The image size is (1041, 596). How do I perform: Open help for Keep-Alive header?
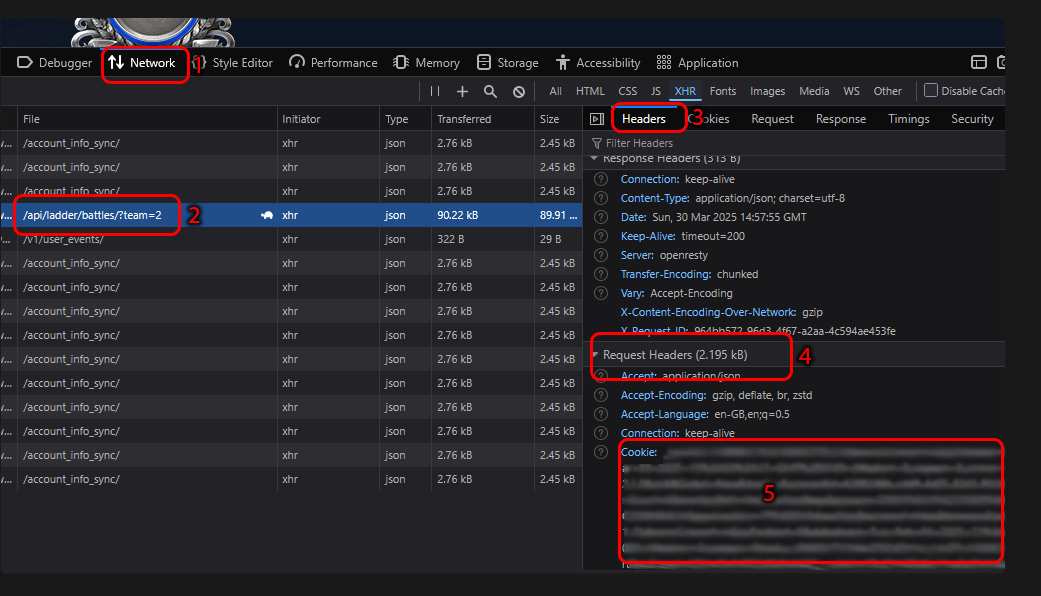(601, 236)
